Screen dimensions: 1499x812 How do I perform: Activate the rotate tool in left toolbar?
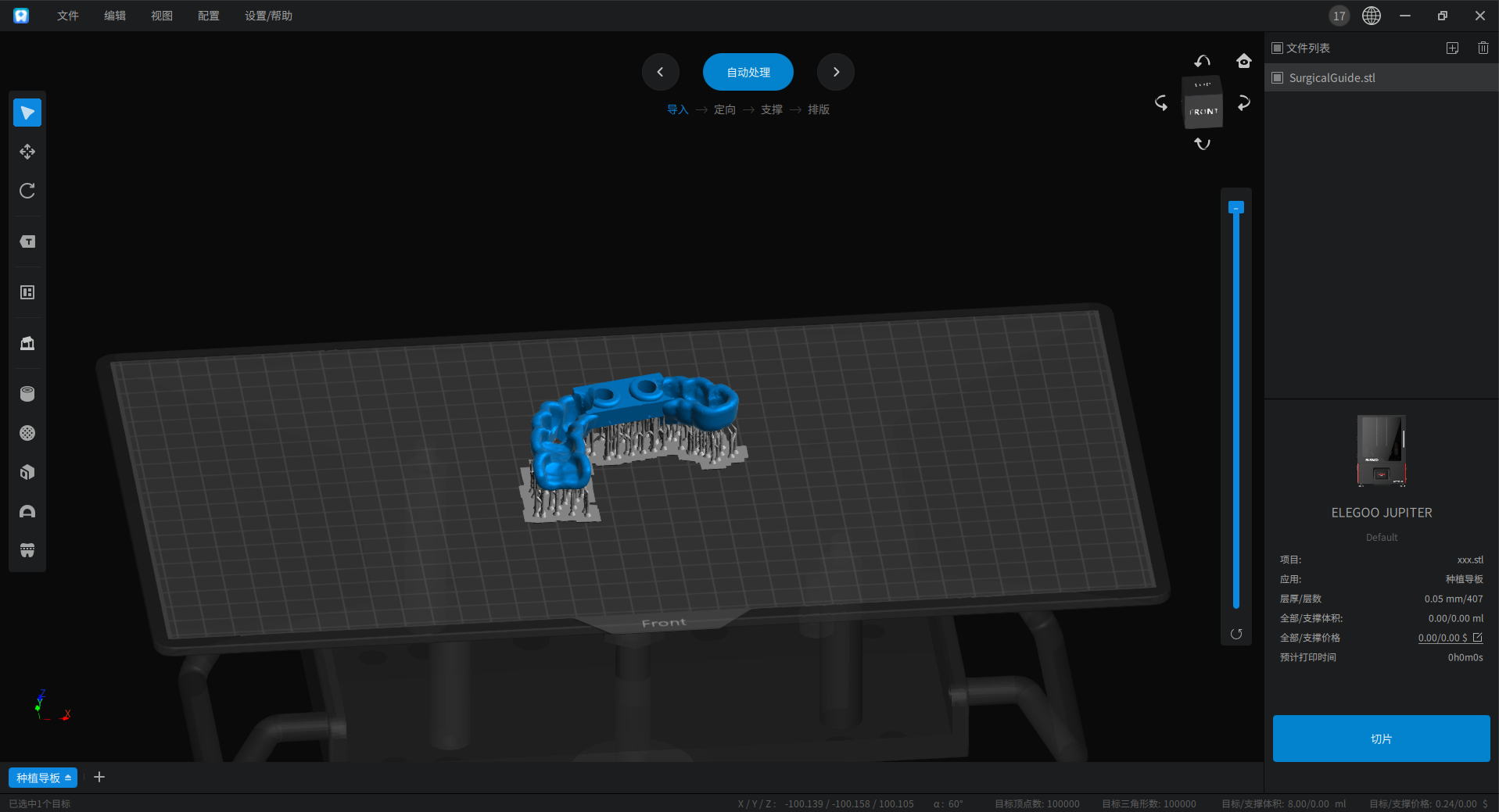(27, 191)
